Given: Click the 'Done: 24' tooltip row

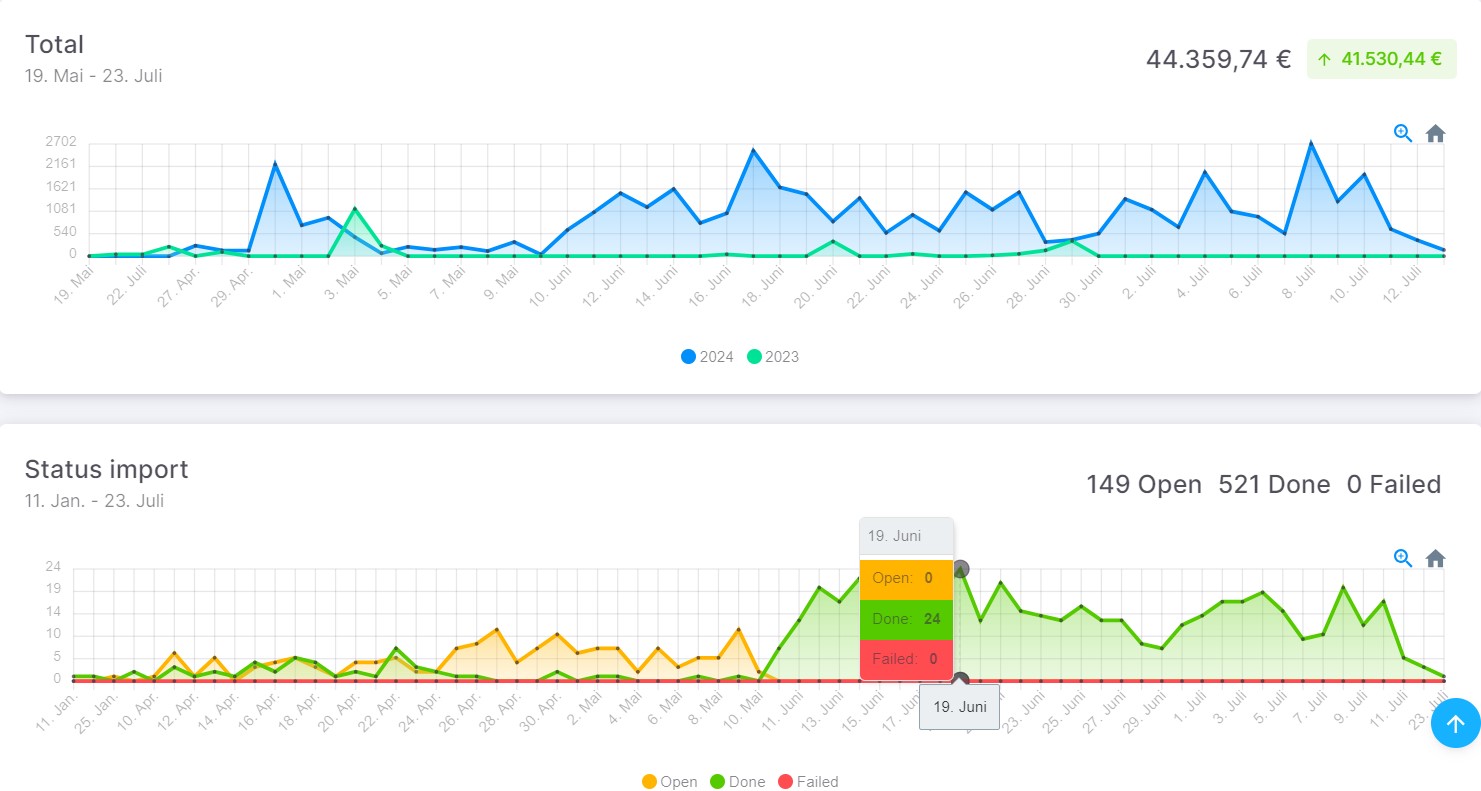Looking at the screenshot, I should pos(906,619).
